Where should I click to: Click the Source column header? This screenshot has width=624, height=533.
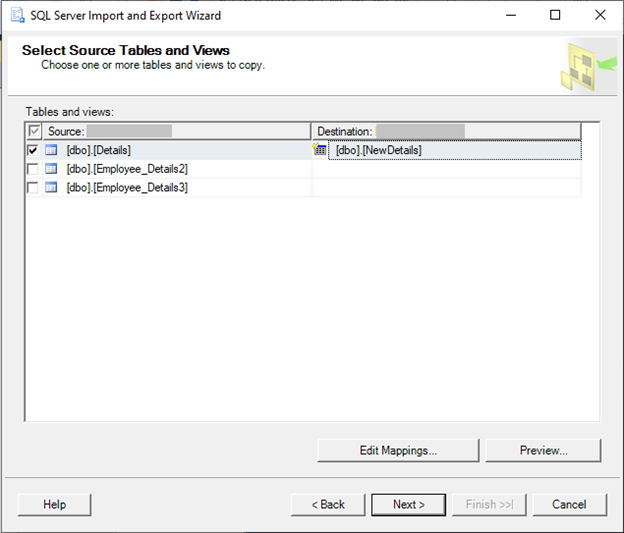click(x=177, y=131)
